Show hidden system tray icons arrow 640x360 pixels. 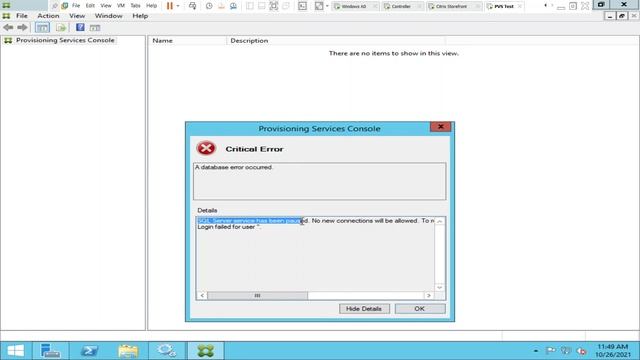click(x=536, y=351)
